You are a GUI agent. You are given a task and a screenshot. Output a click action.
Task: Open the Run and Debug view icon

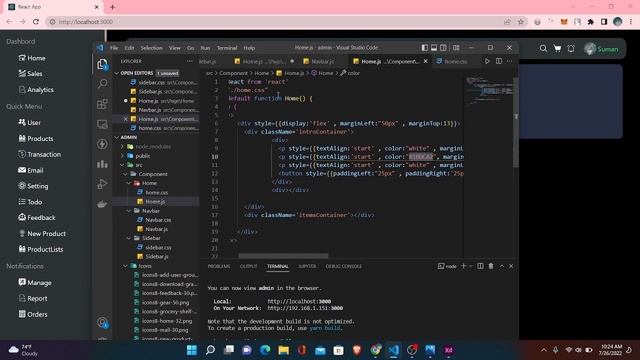[102, 184]
